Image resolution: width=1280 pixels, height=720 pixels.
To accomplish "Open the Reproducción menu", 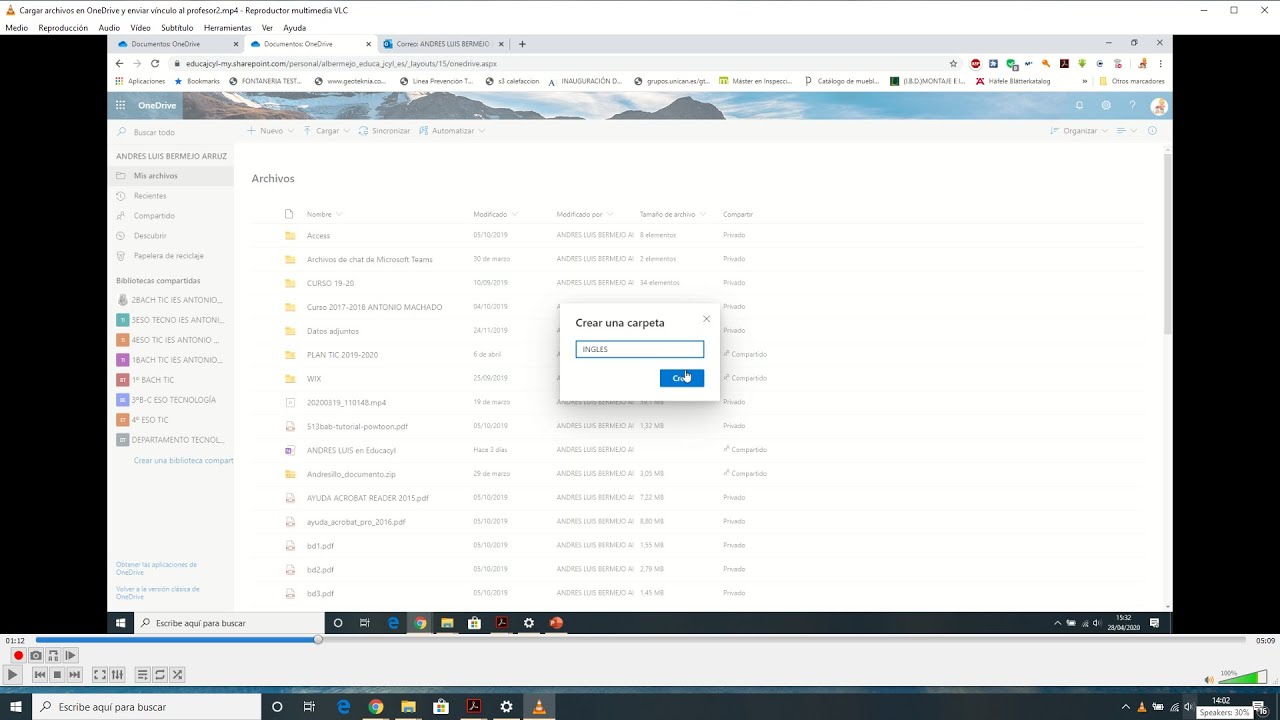I will (63, 28).
